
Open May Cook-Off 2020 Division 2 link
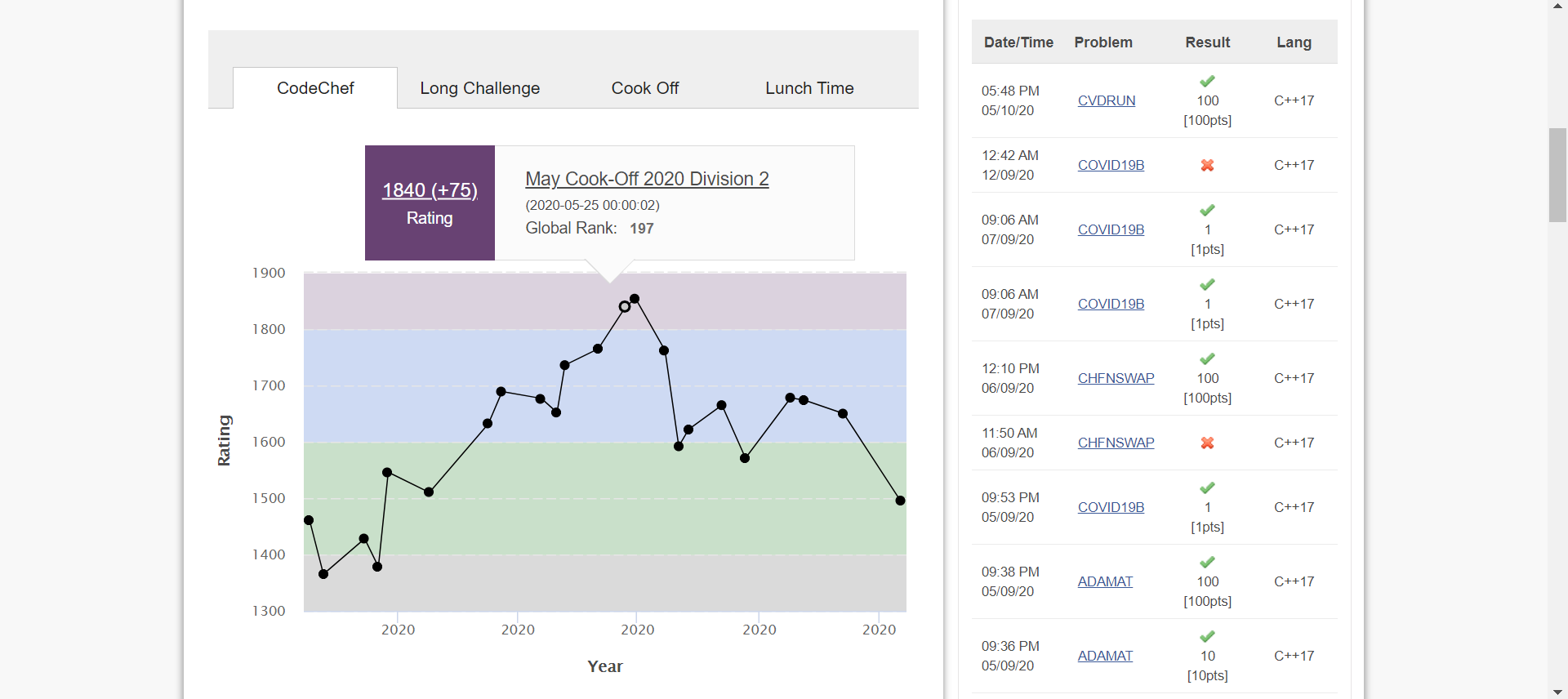pos(647,179)
